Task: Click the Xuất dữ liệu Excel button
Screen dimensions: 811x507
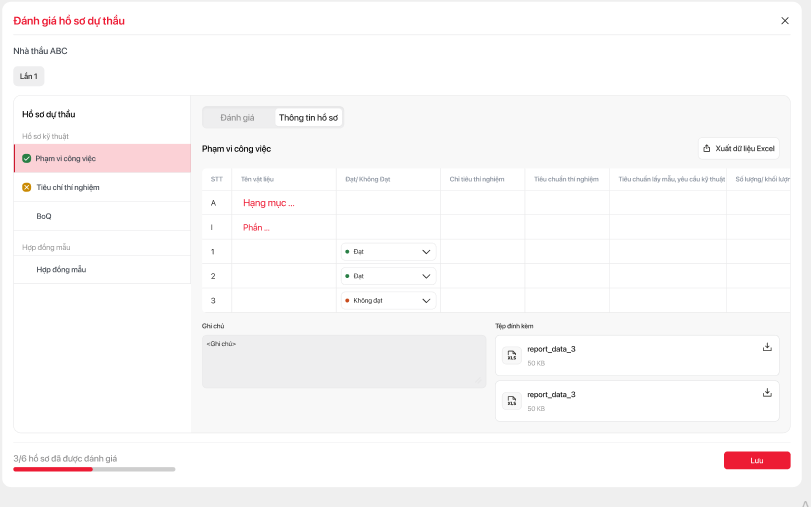Action: tap(738, 148)
